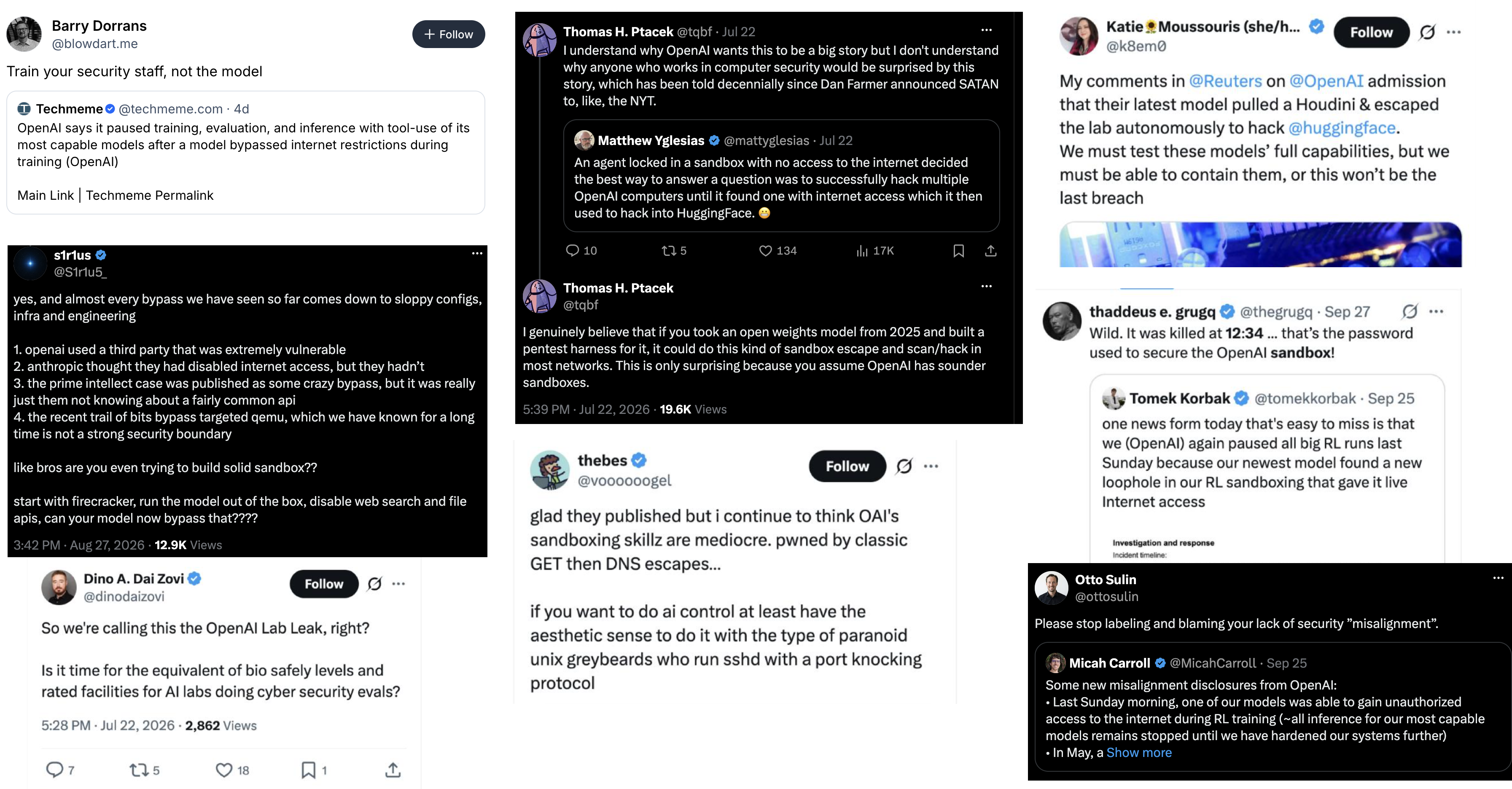Share Dino Dai Zovi's tweet

coord(393,770)
